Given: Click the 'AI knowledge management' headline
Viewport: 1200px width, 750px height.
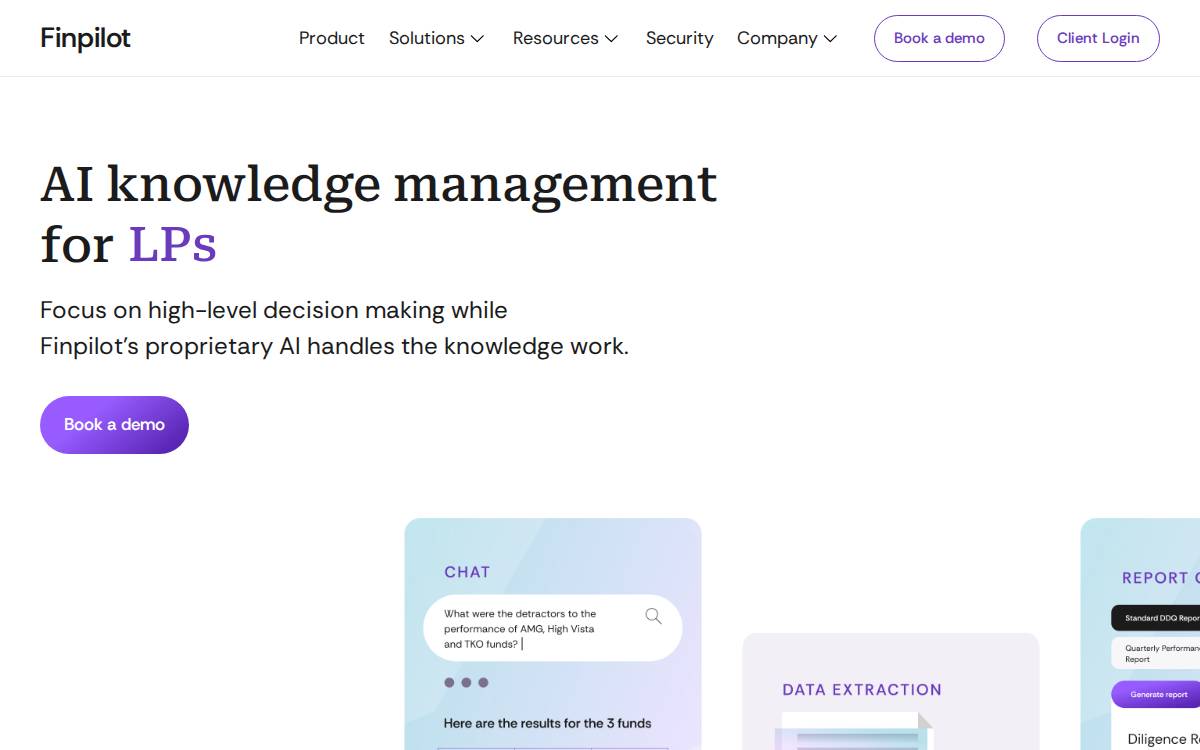Looking at the screenshot, I should pyautogui.click(x=379, y=184).
